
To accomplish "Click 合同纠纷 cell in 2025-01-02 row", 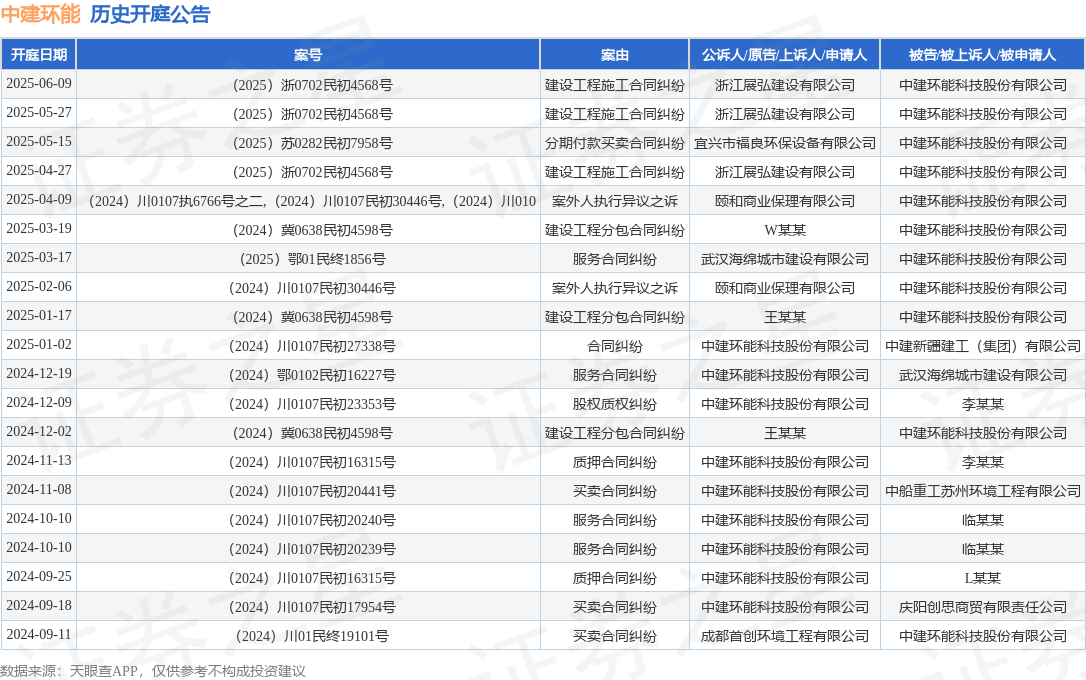I will click(x=614, y=346).
